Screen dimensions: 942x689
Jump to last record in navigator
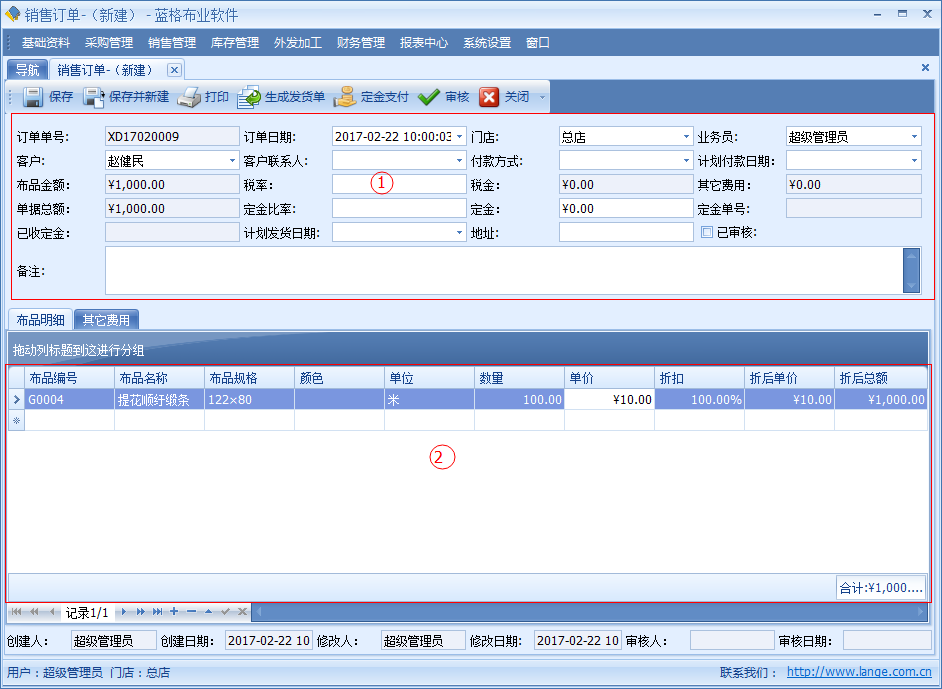point(157,611)
